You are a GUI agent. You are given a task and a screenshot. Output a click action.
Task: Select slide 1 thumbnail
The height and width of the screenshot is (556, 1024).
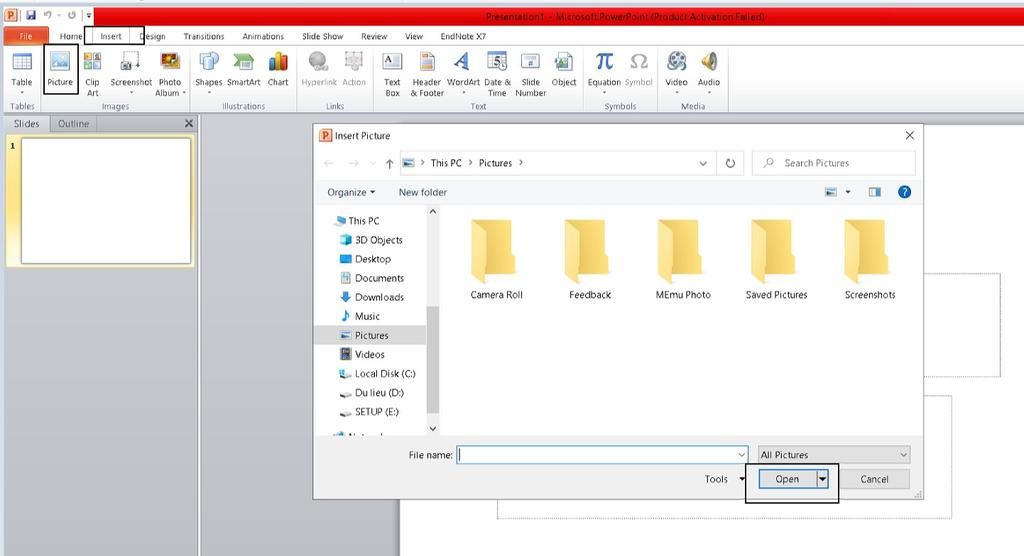click(x=106, y=201)
